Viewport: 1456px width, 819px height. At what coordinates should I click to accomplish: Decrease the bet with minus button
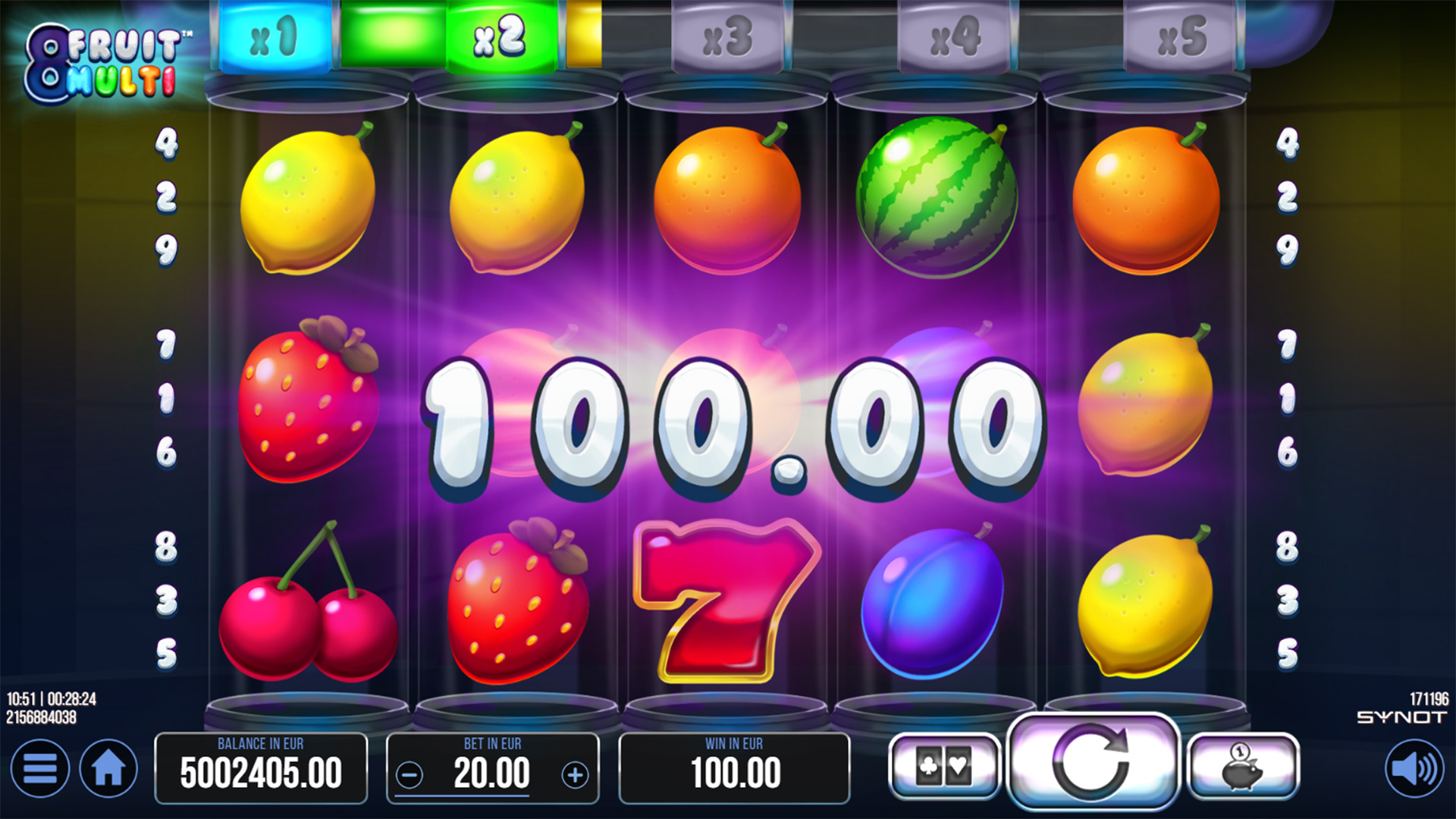409,775
